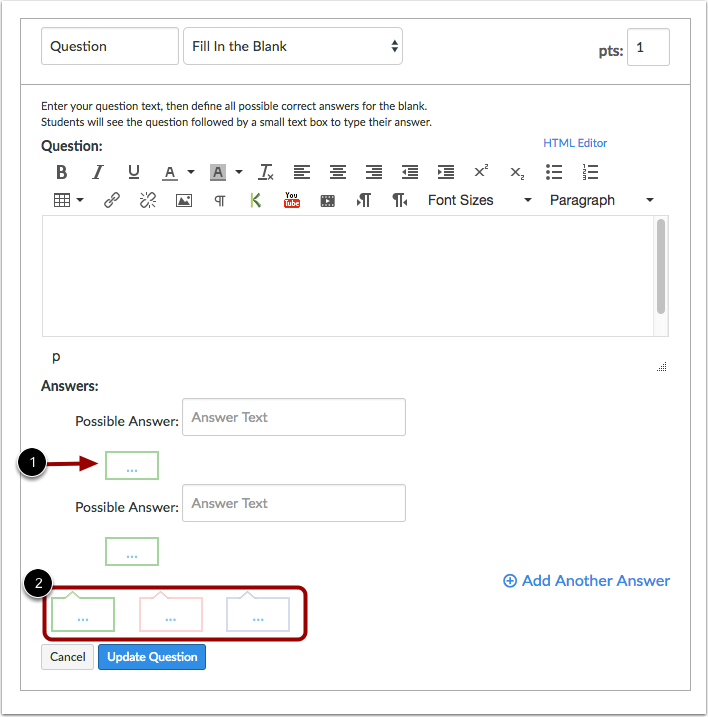Click the Question name field
This screenshot has width=708, height=717.
pyautogui.click(x=110, y=46)
